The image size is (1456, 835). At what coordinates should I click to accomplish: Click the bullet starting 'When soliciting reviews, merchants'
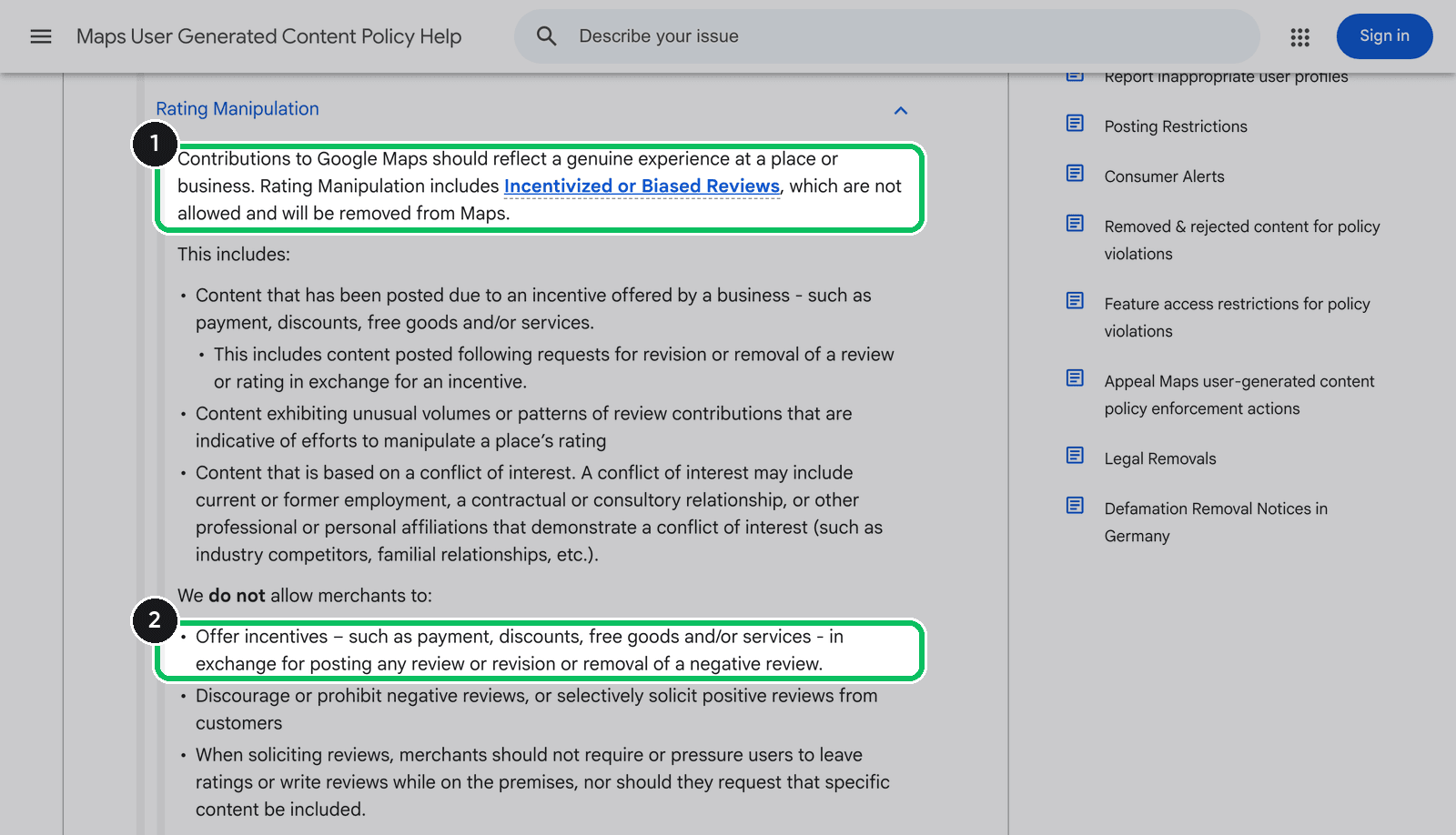click(x=542, y=782)
